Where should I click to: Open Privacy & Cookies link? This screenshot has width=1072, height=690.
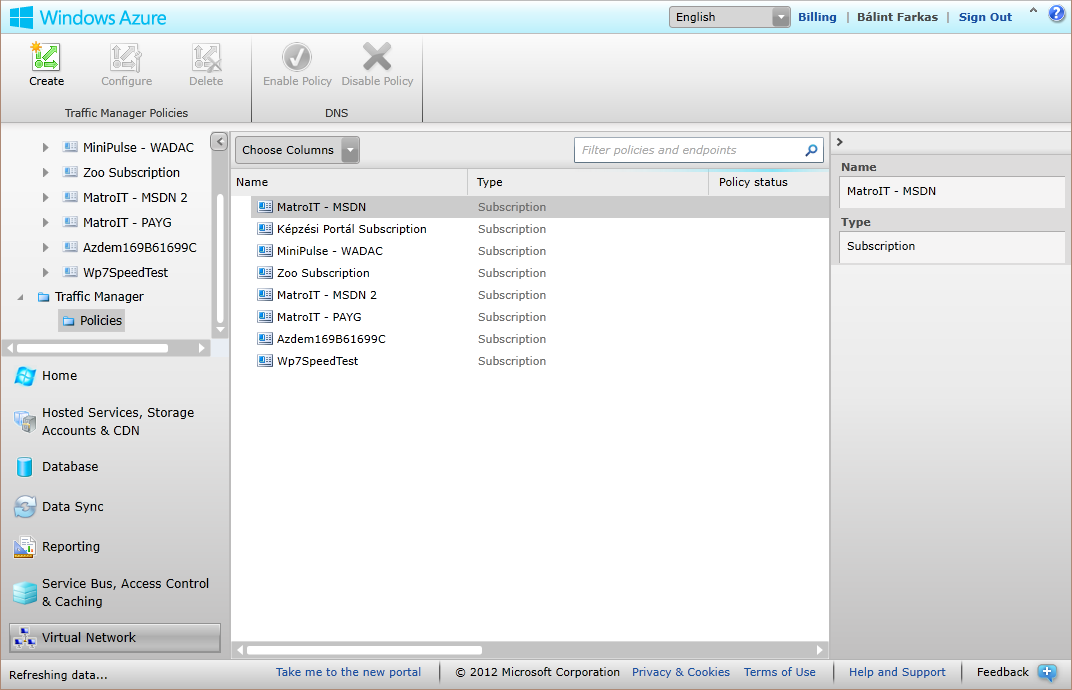680,672
